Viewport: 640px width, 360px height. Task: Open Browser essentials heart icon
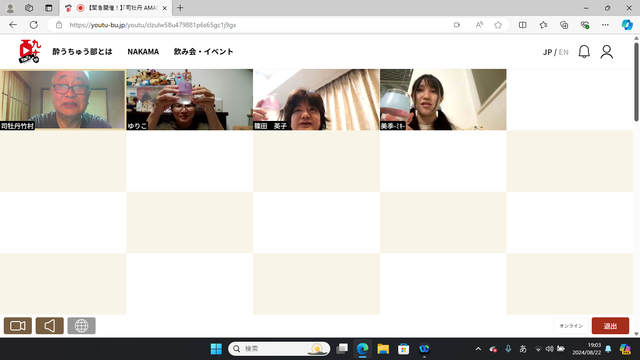[585, 25]
